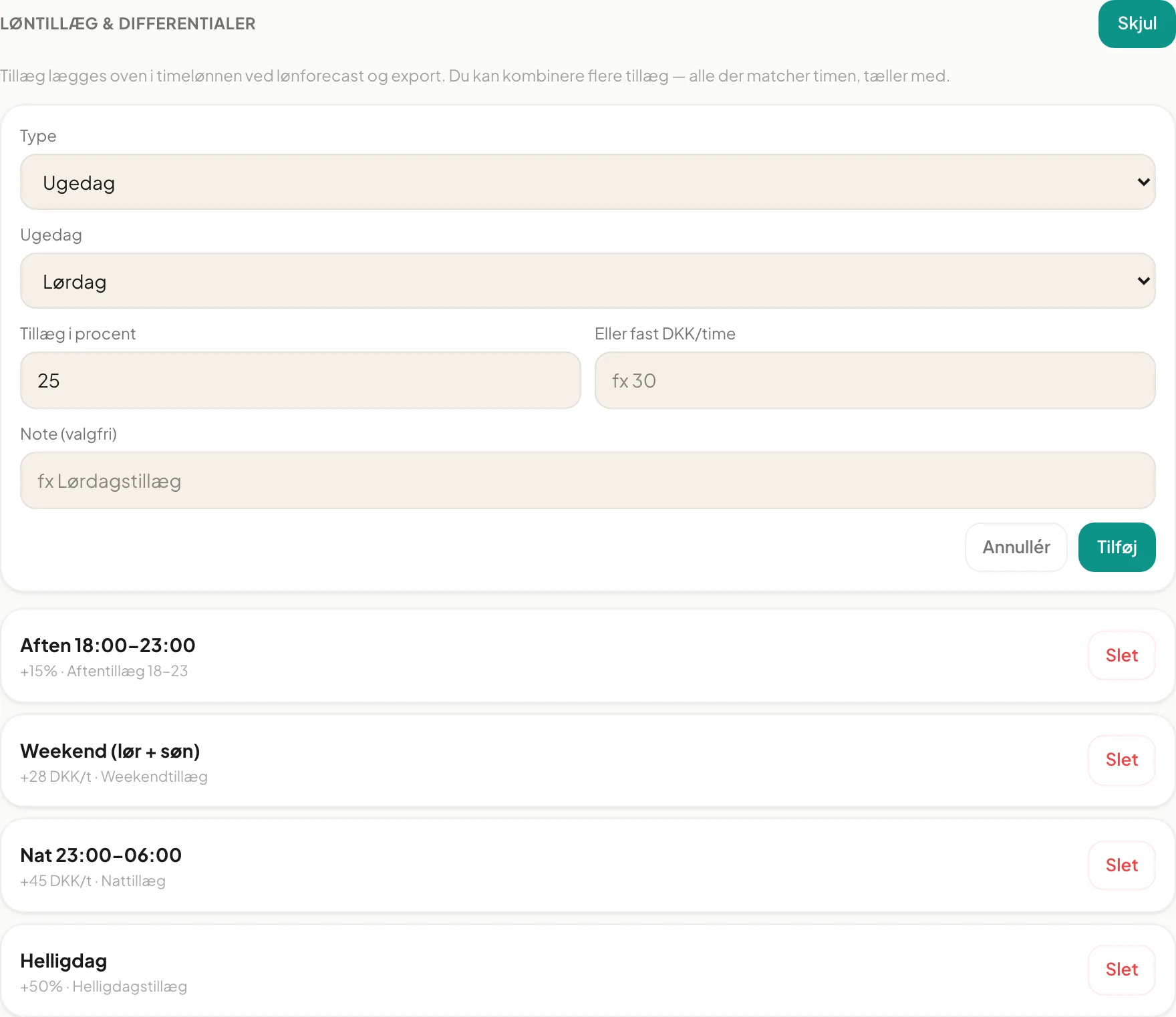Select the Helligdag title
This screenshot has width=1176, height=1017.
click(x=63, y=961)
